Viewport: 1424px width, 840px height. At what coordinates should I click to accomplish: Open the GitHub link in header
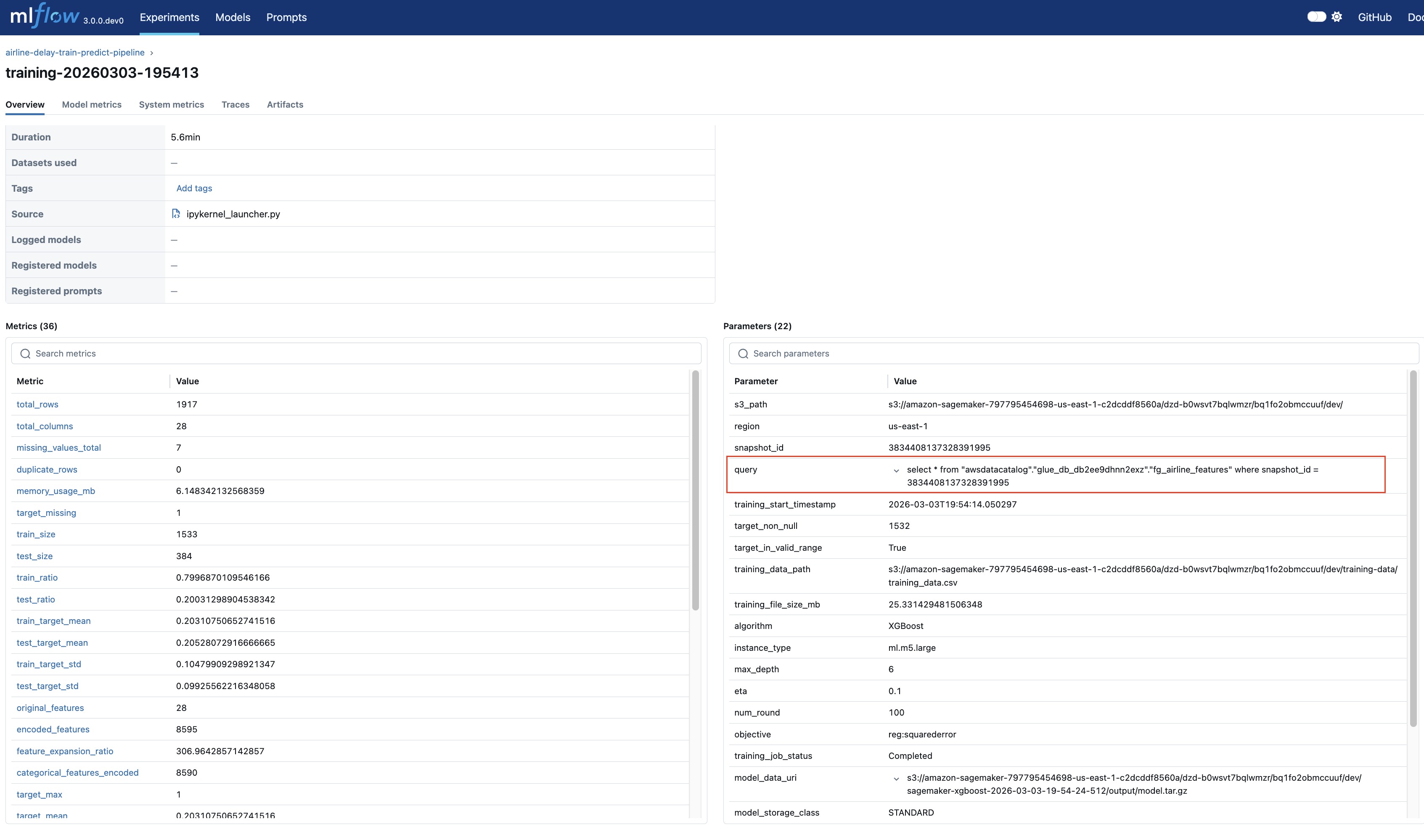[x=1374, y=18]
